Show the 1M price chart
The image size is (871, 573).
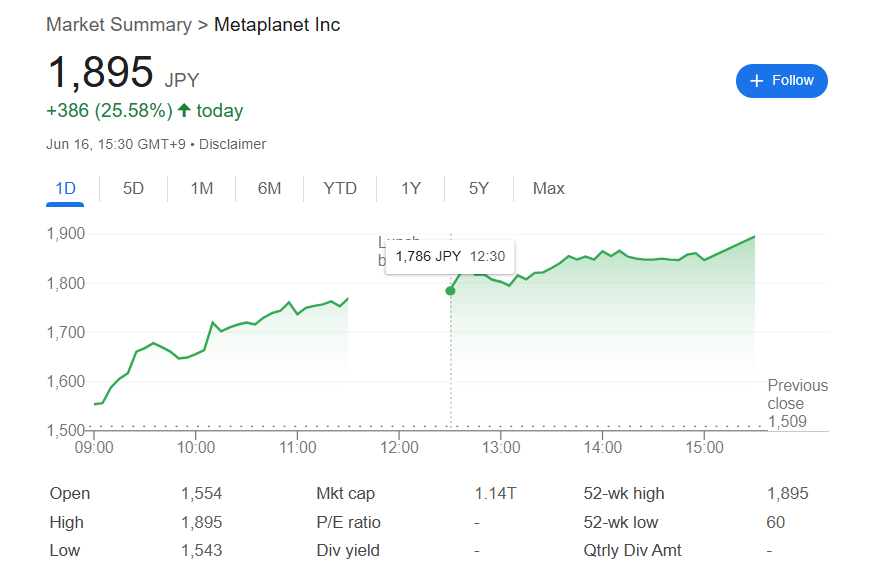coord(202,188)
